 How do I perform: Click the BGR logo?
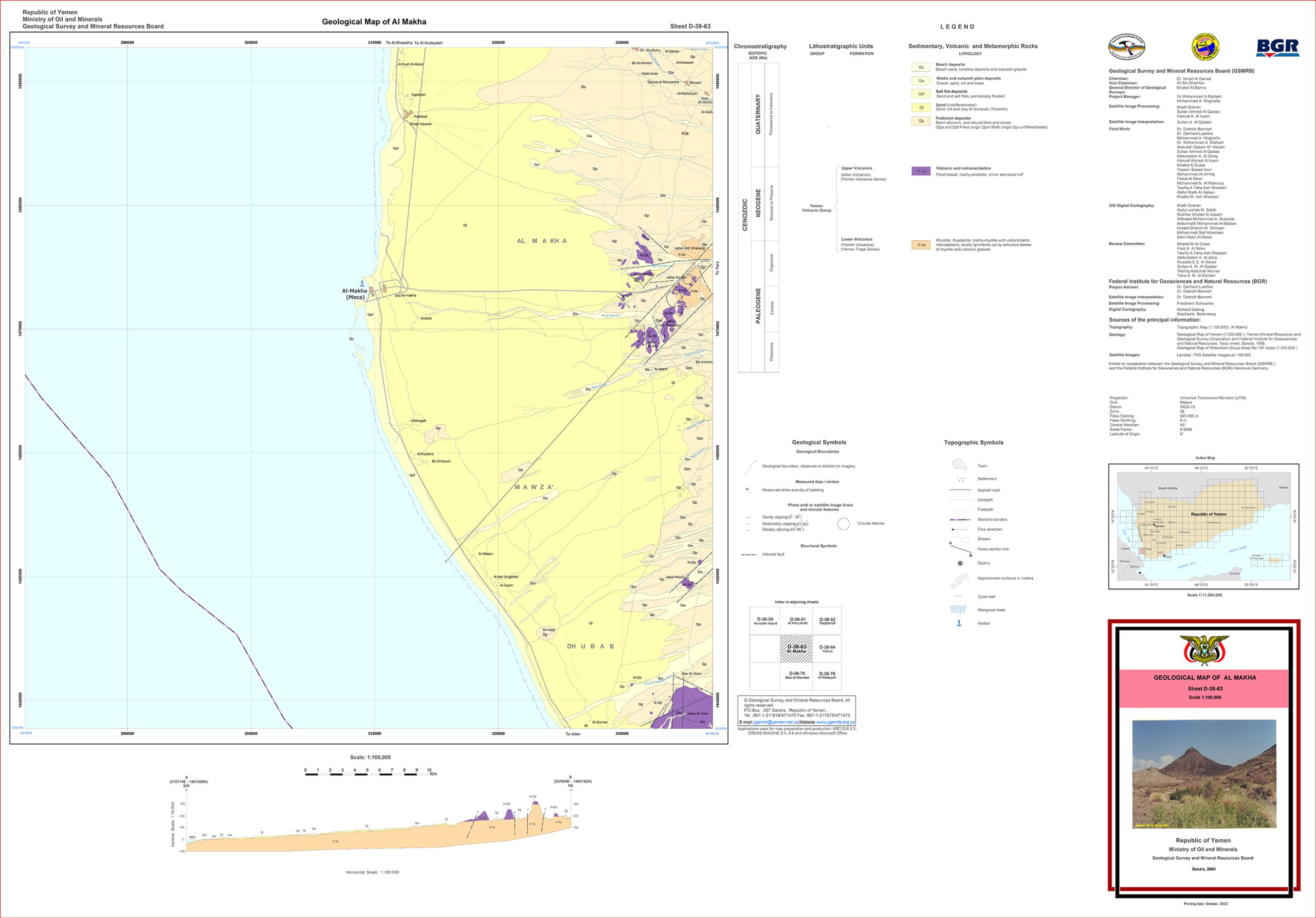point(1277,48)
